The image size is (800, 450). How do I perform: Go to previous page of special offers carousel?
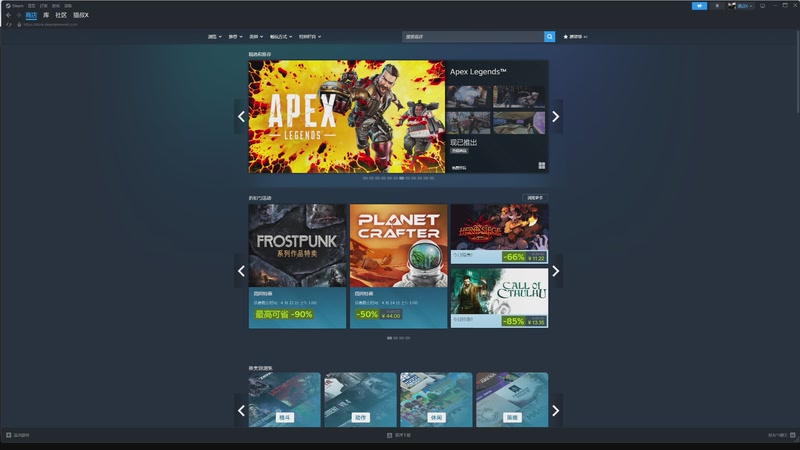point(241,271)
